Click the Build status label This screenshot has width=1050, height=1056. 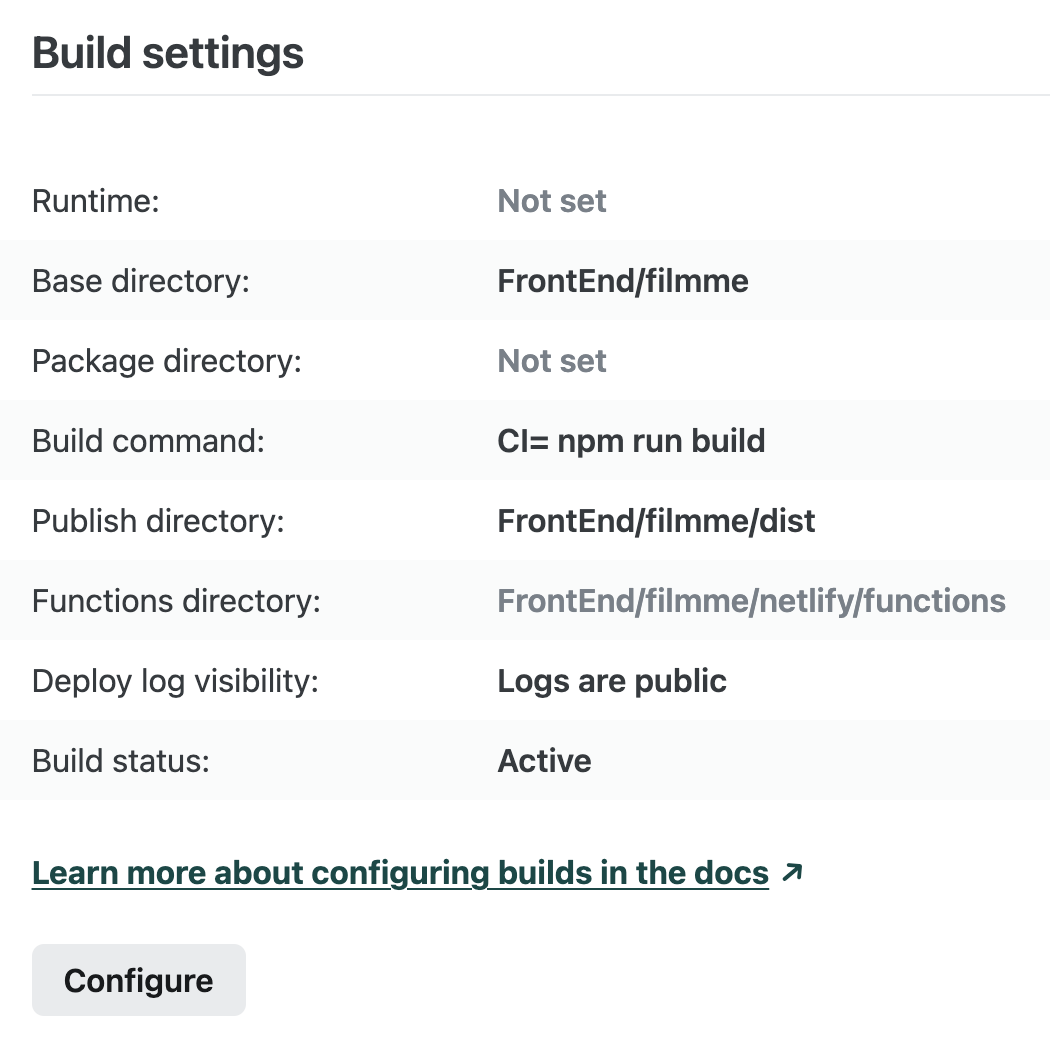pyautogui.click(x=121, y=761)
